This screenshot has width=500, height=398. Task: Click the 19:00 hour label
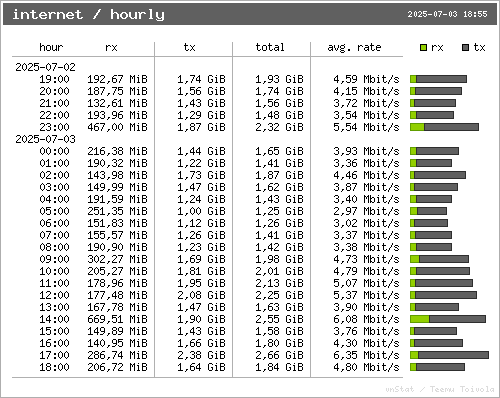tap(54, 79)
